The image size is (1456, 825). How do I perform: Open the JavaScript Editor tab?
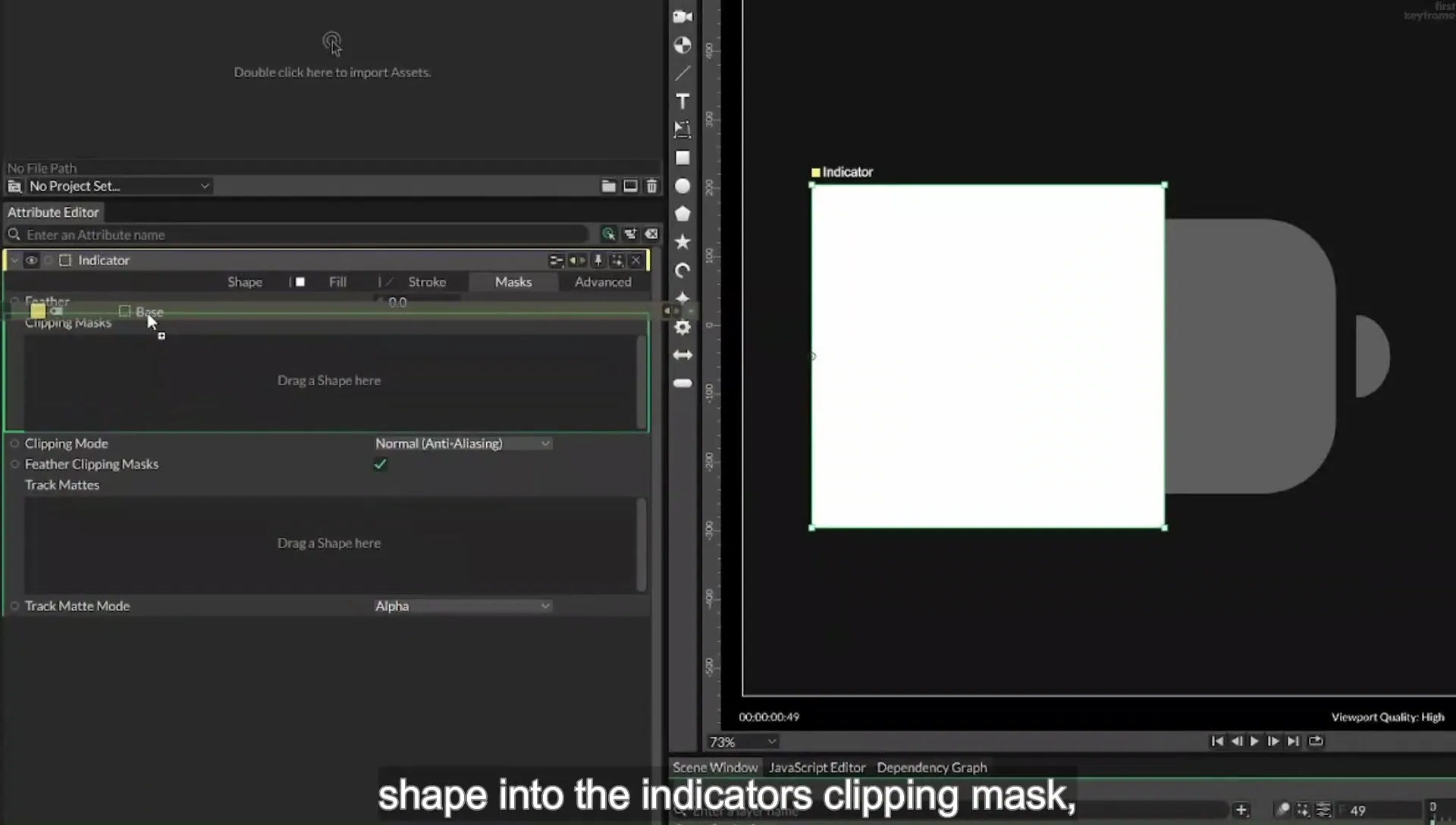(817, 767)
